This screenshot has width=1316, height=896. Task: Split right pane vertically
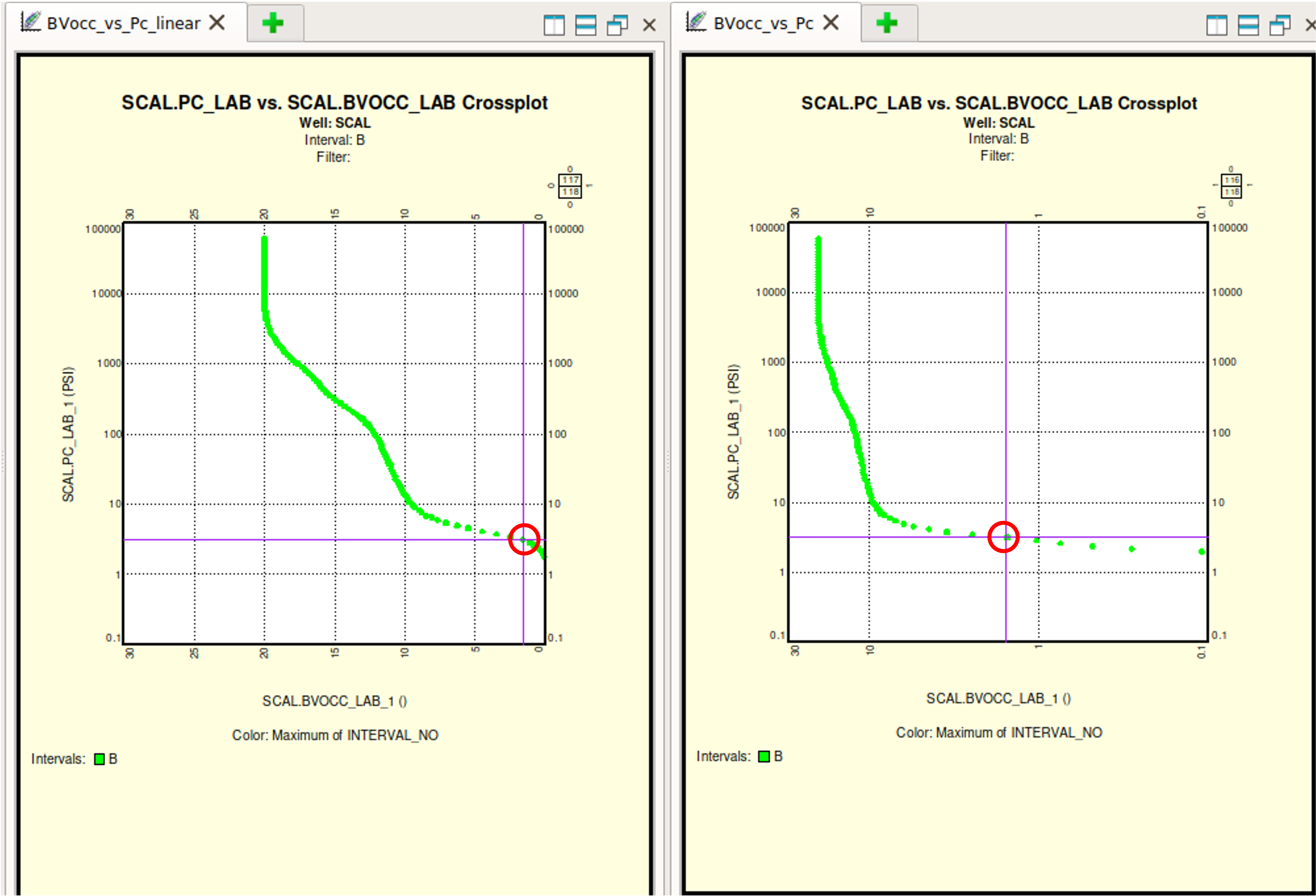tap(1216, 25)
